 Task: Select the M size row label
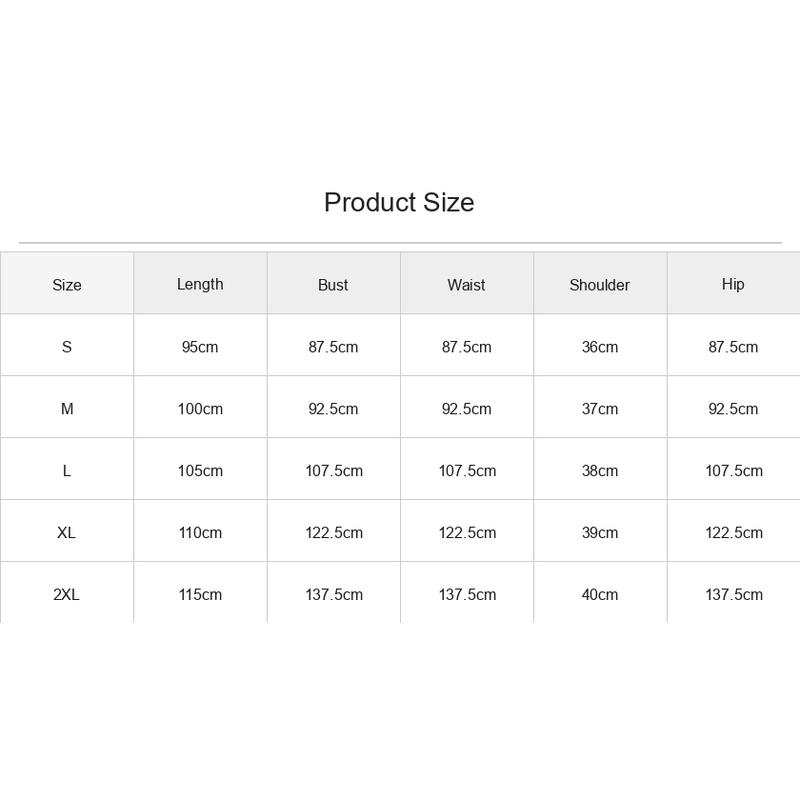point(67,409)
